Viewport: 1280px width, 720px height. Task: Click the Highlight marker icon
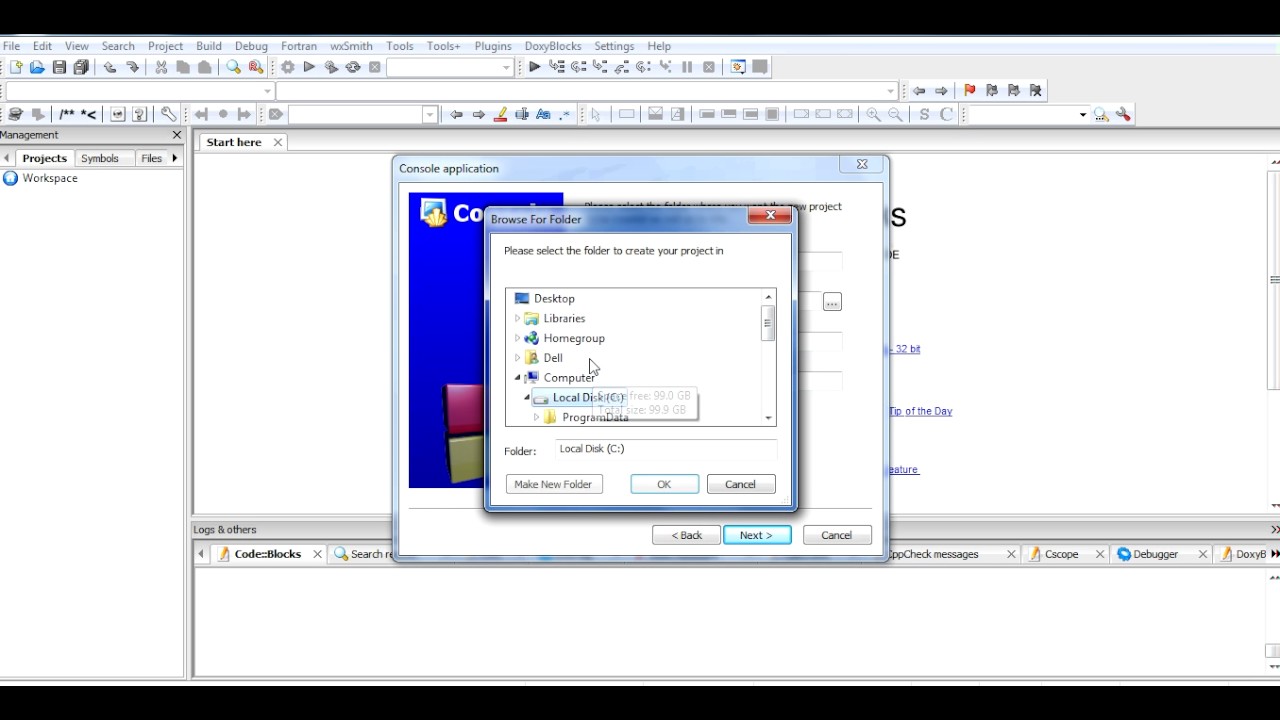tap(500, 114)
